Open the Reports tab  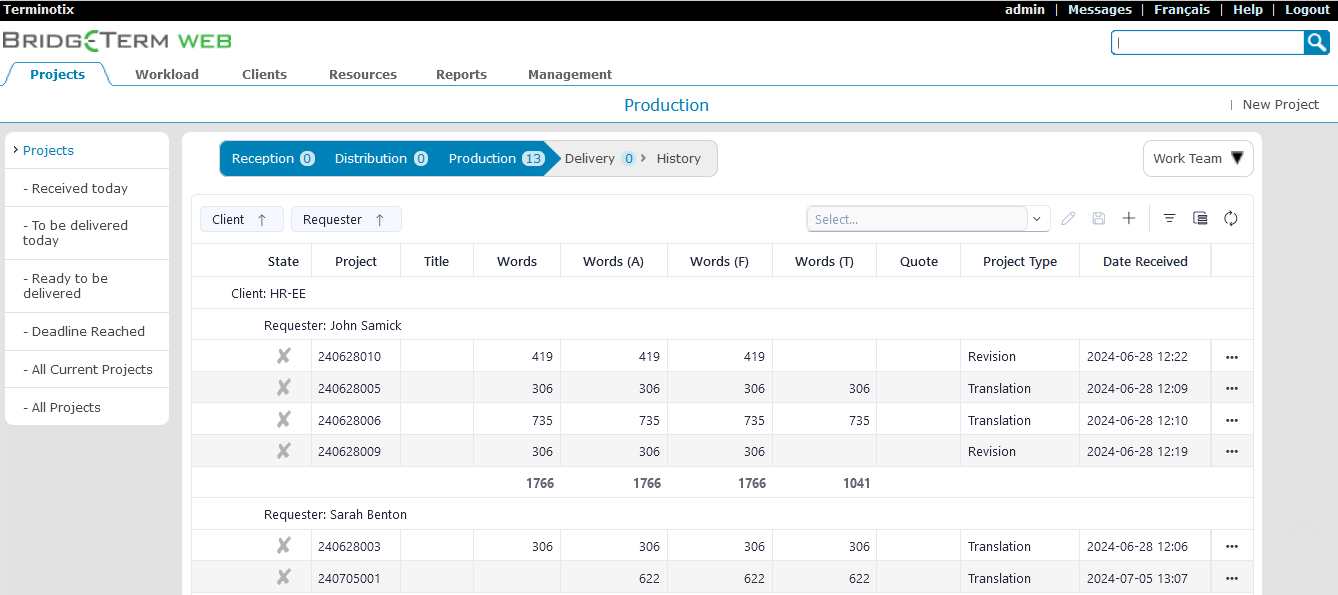click(x=461, y=74)
